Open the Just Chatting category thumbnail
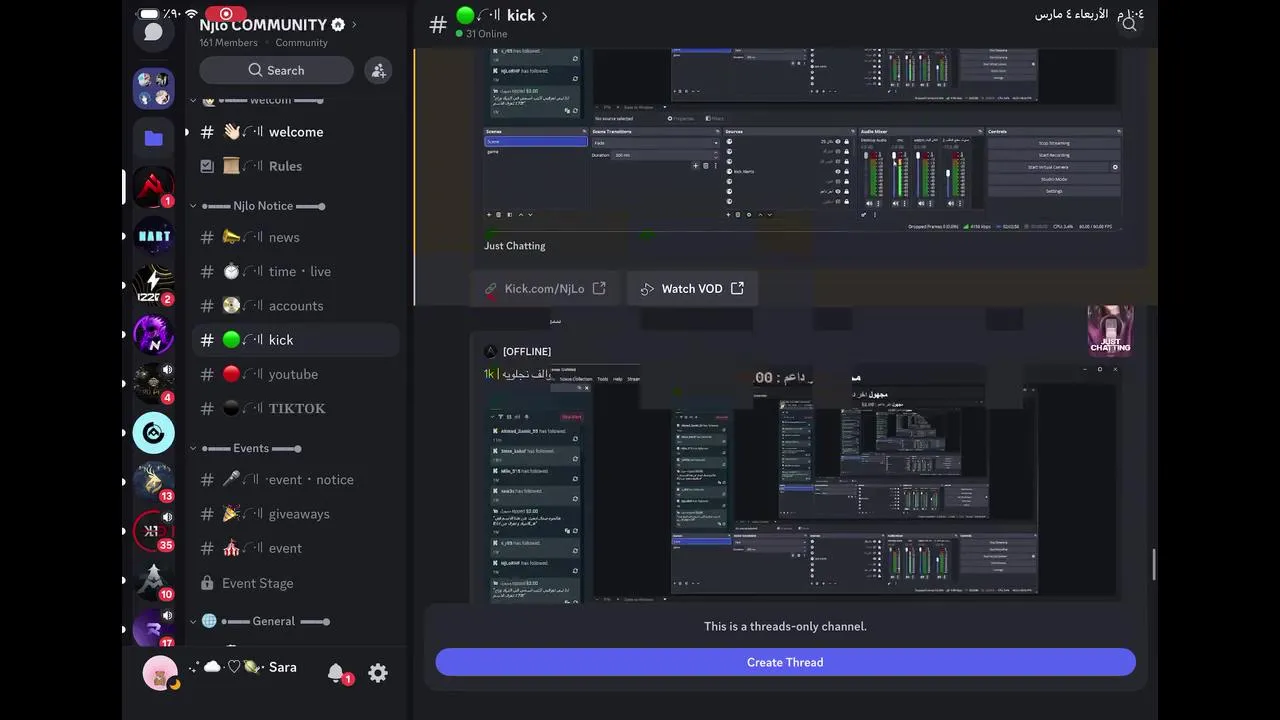The height and width of the screenshot is (720, 1280). coord(1110,331)
